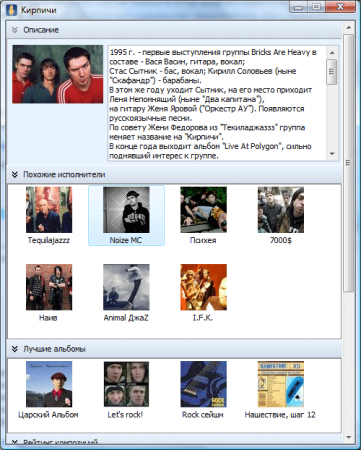Image resolution: width=361 pixels, height=450 pixels.
Task: Open the Tequilajazzz artist thumbnail
Action: click(49, 210)
